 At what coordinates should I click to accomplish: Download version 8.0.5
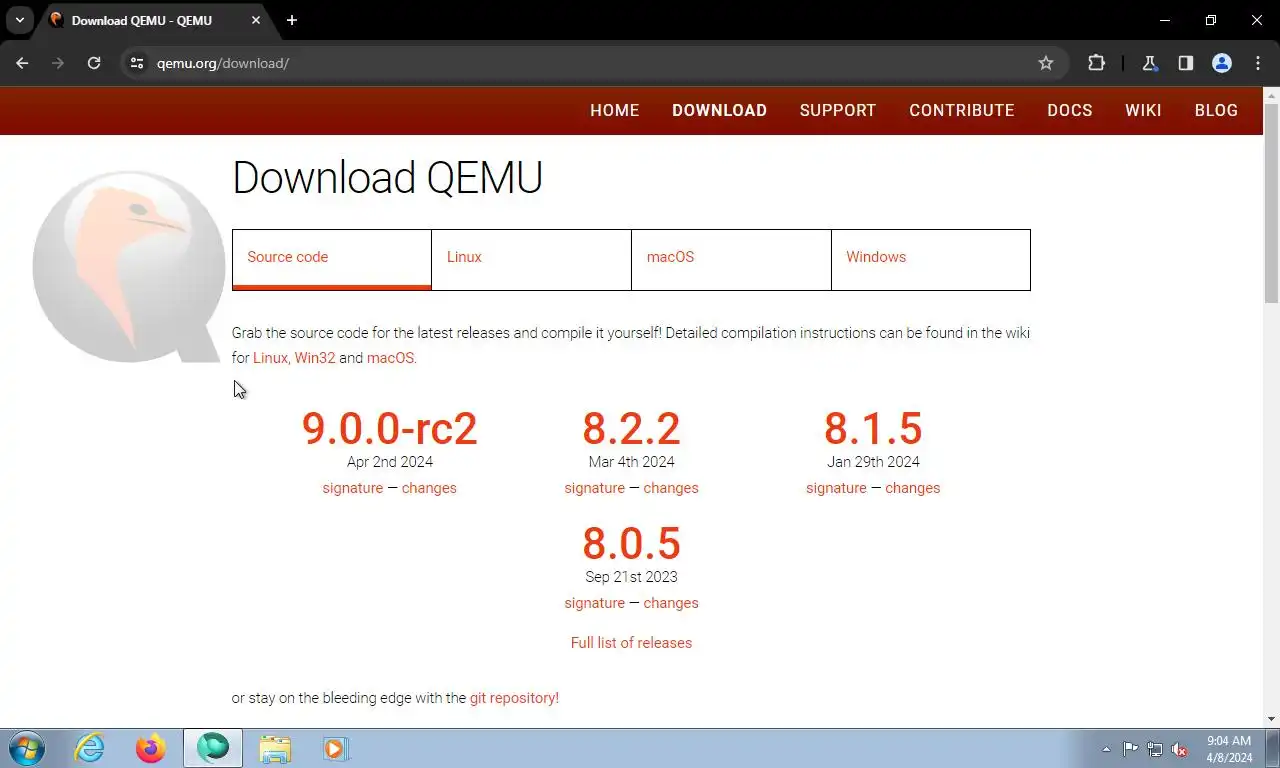point(631,543)
